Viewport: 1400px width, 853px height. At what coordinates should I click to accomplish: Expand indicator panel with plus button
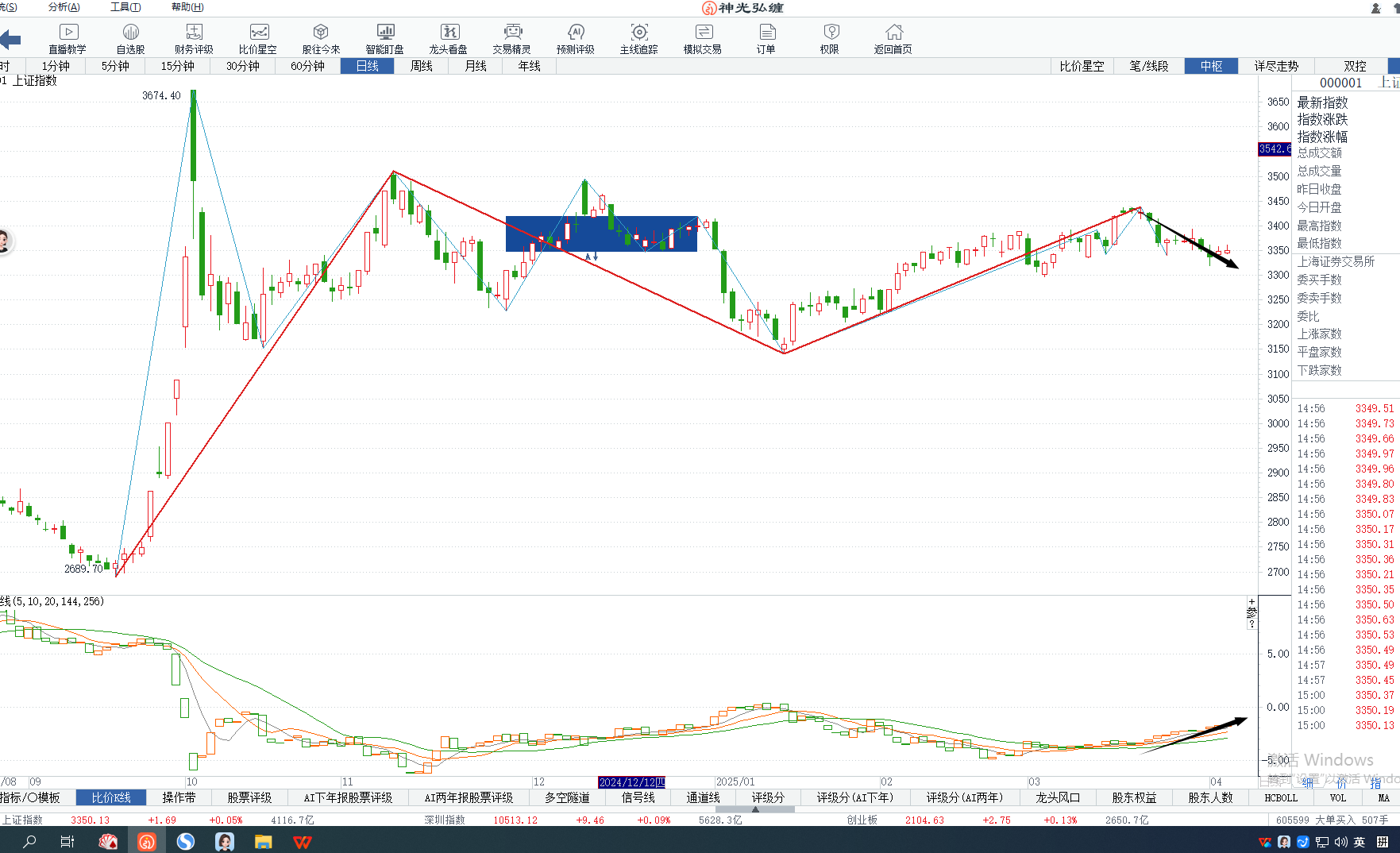point(1252,602)
